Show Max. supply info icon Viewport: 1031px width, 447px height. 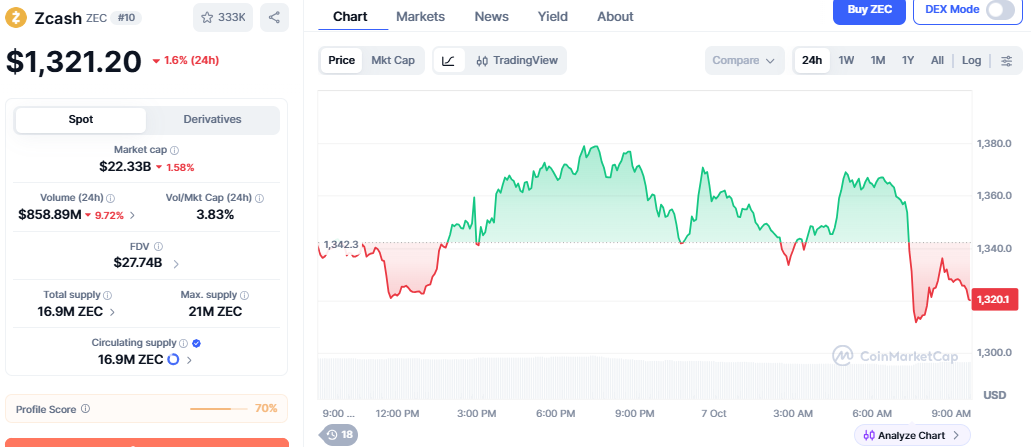[x=245, y=295]
